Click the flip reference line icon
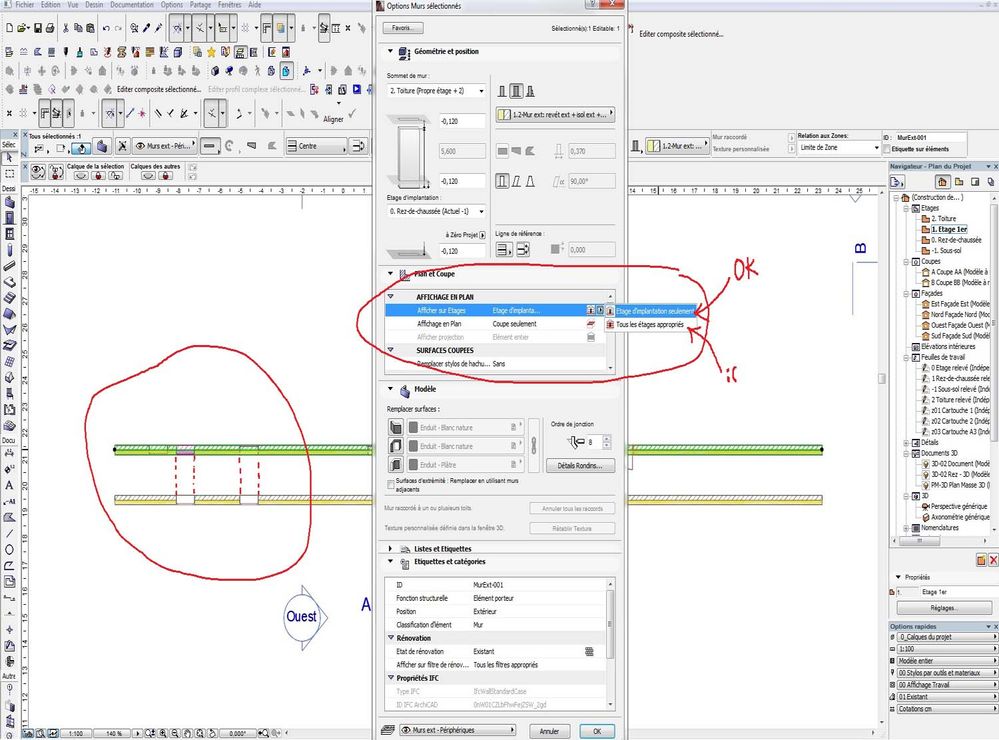The width and height of the screenshot is (999, 740). click(x=523, y=250)
